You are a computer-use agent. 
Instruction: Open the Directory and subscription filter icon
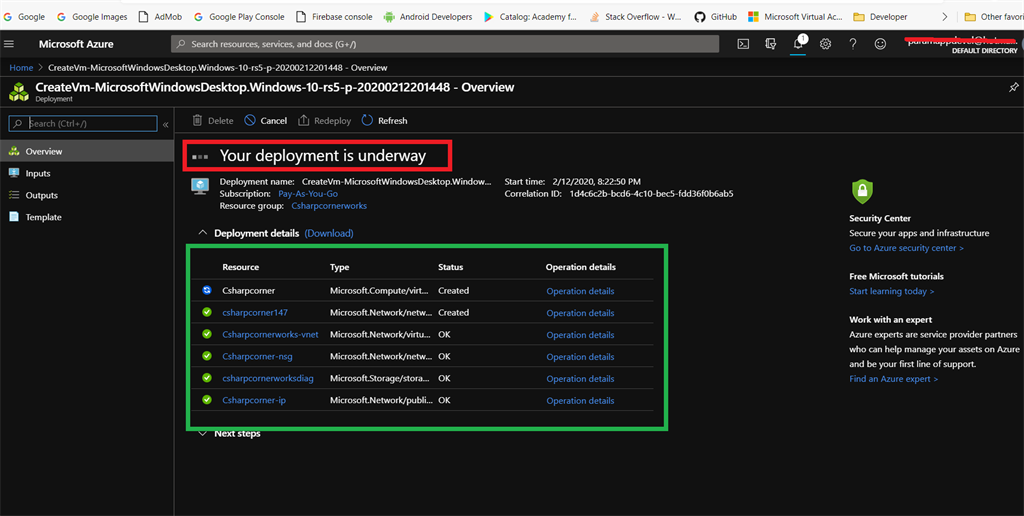click(771, 44)
